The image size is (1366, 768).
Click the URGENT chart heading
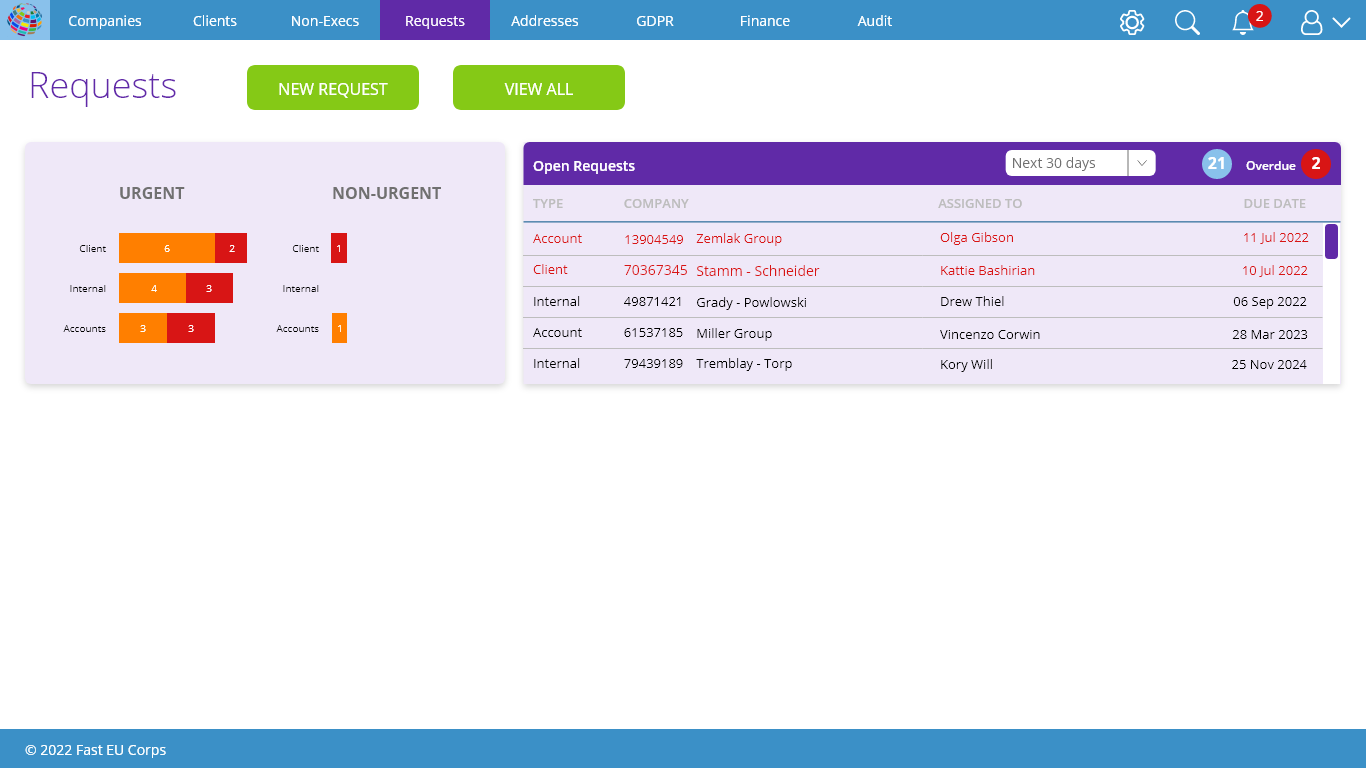click(x=152, y=194)
